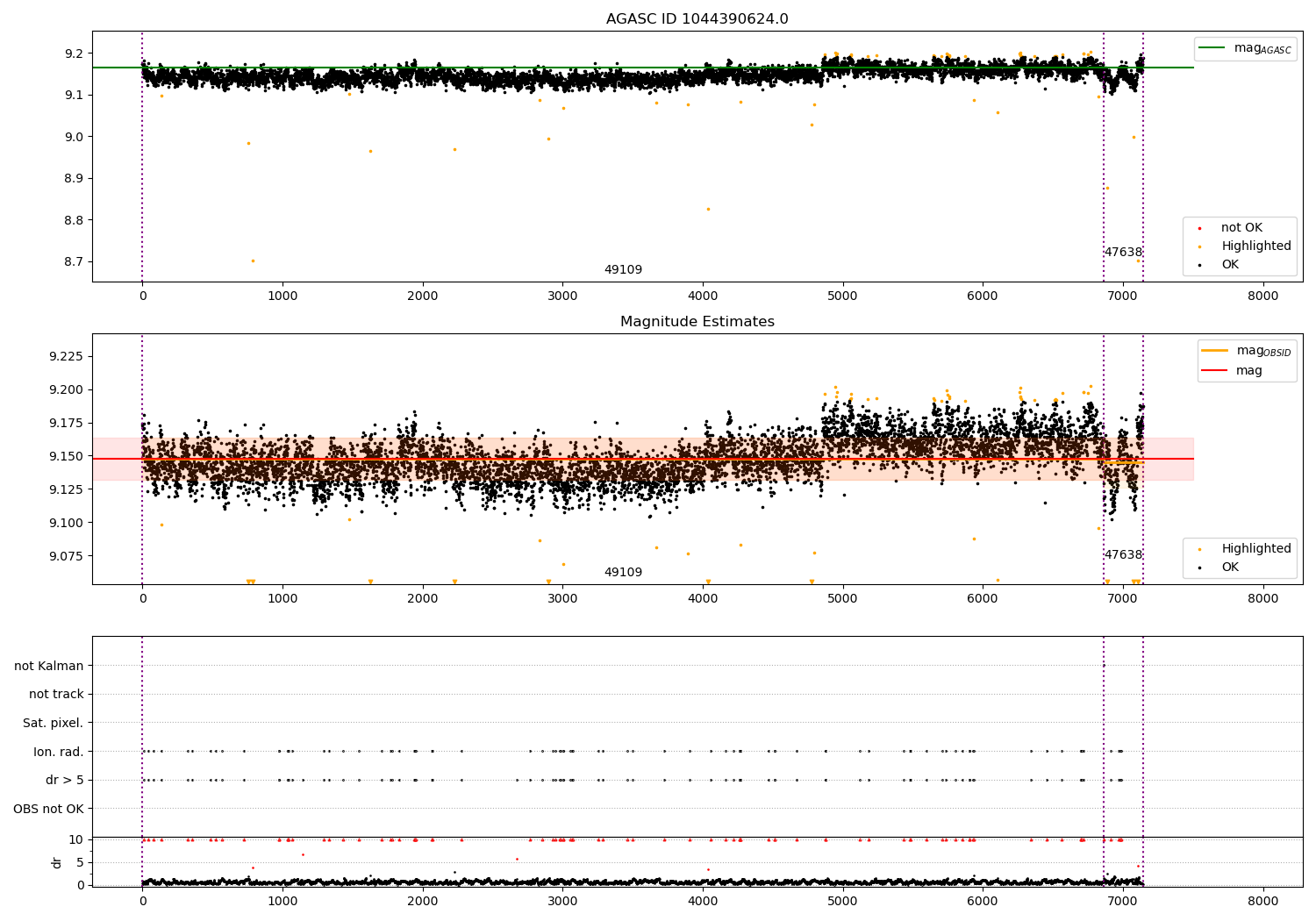Viewport: 1316px width, 921px height.
Task: Click the 9.175 y-axis tick label
Action: (x=67, y=424)
